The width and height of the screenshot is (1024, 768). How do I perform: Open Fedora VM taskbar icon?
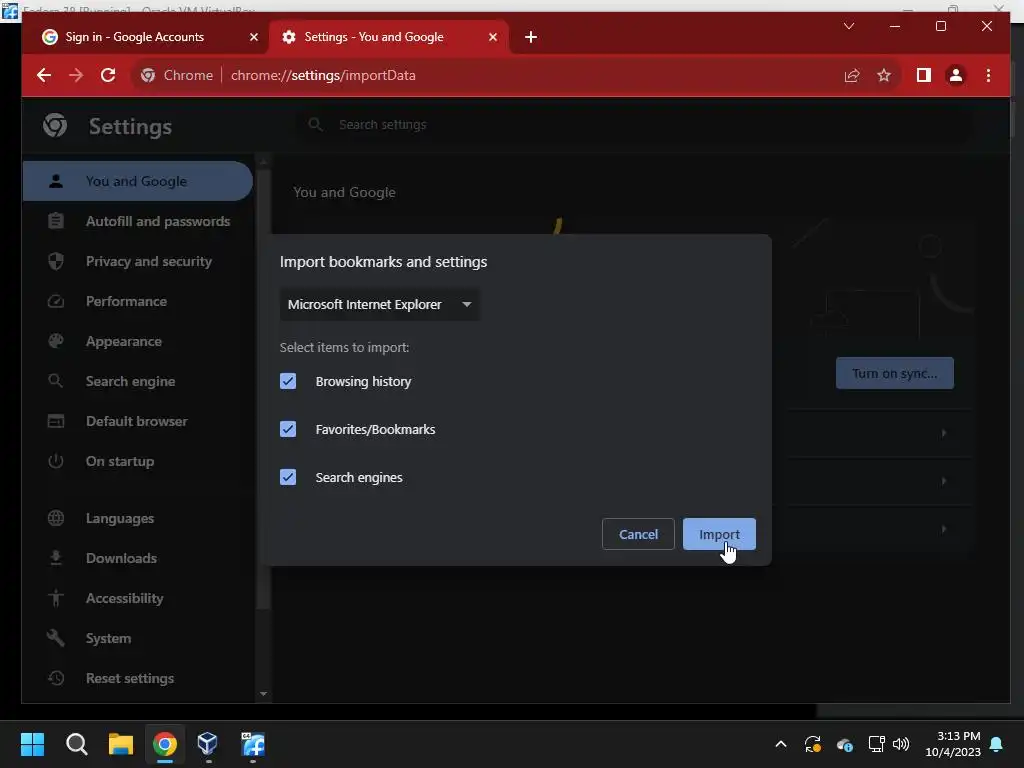coord(253,744)
